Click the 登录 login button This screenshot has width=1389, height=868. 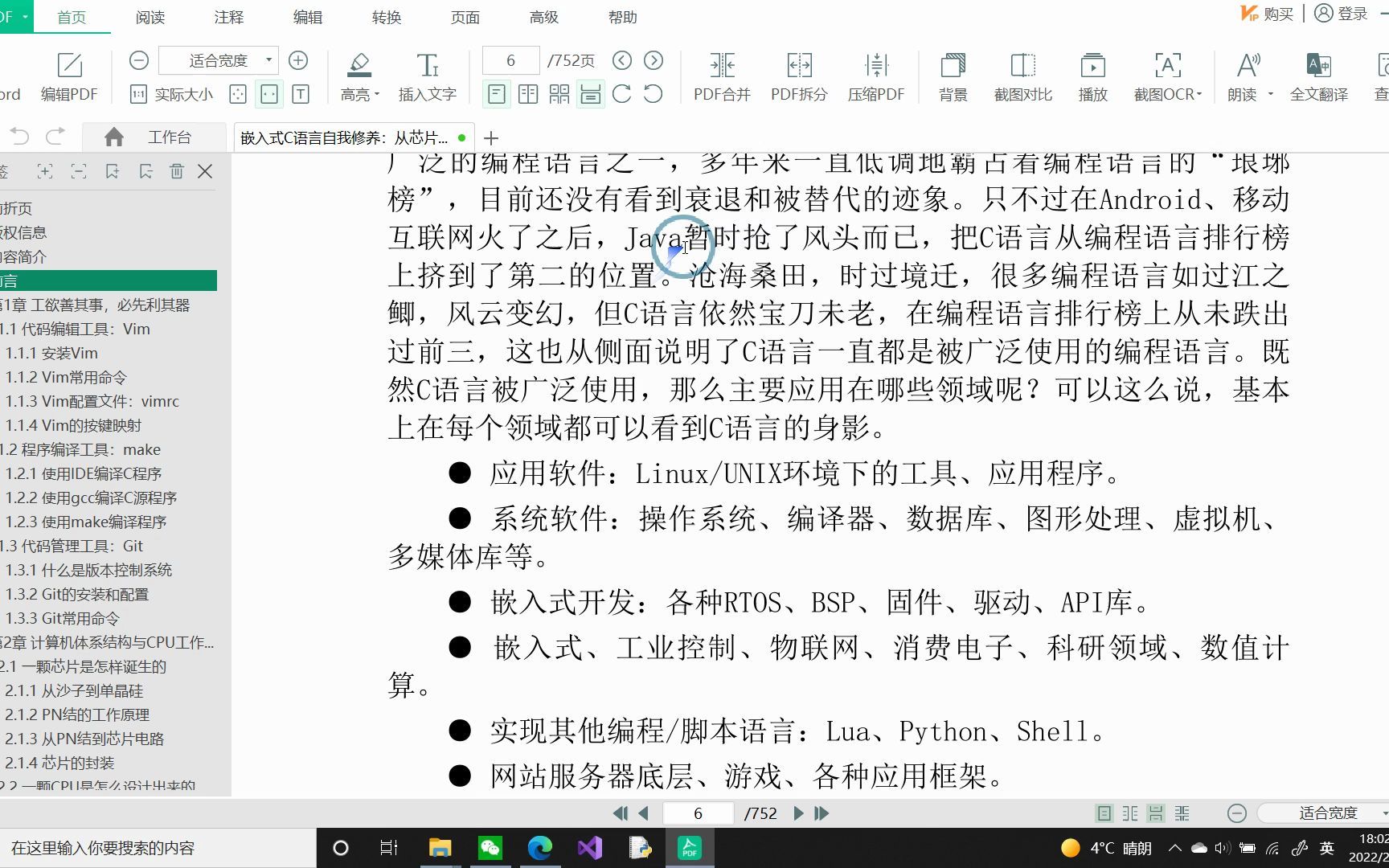1341,14
